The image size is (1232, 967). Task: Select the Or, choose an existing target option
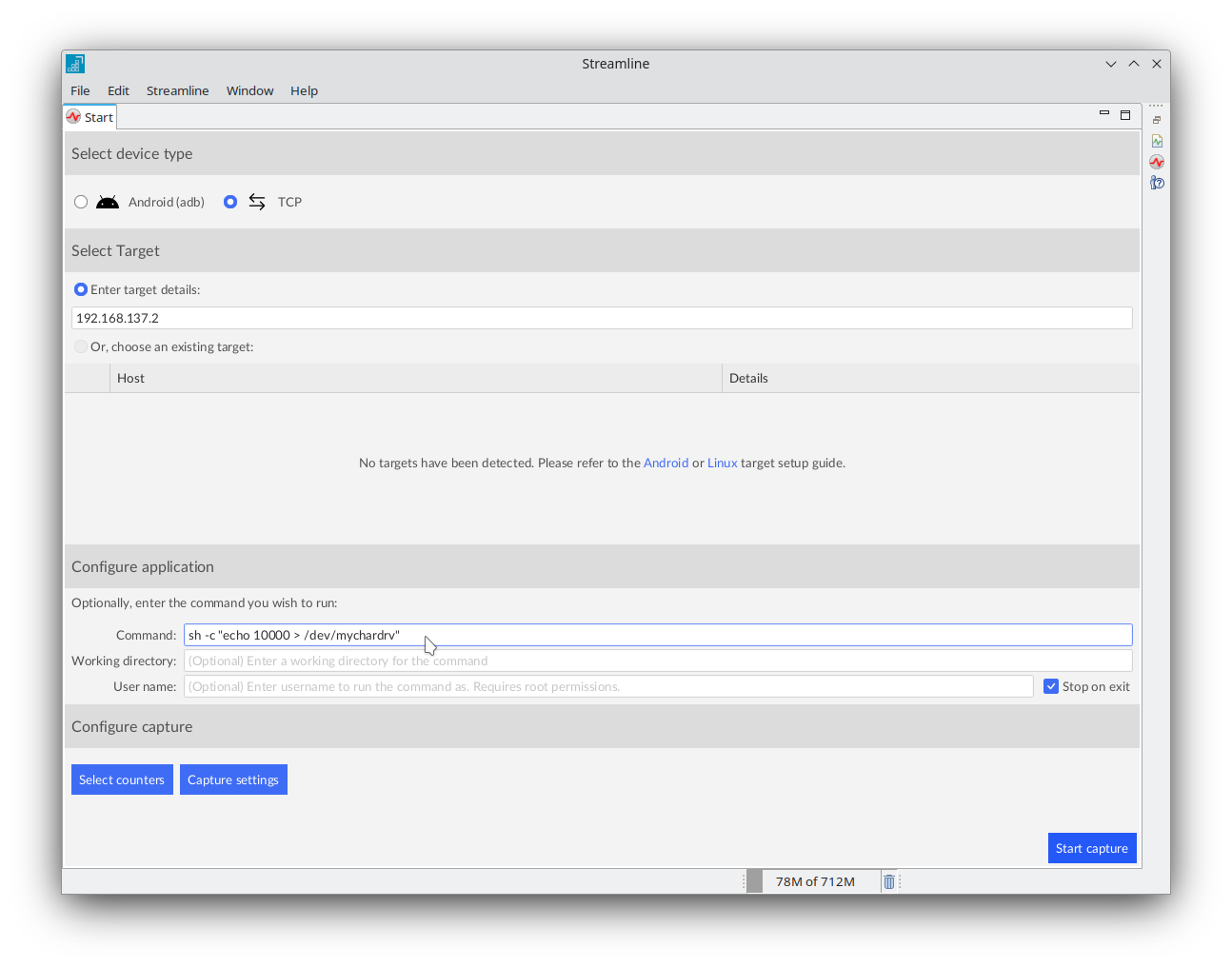[81, 346]
